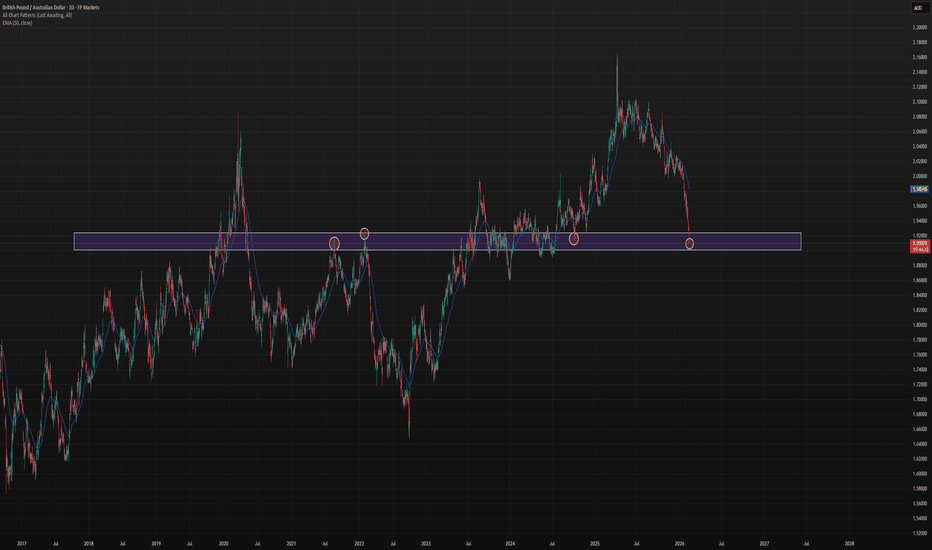Click the 2022 label on the time axis
Viewport: 932px width, 550px height.
coord(359,543)
